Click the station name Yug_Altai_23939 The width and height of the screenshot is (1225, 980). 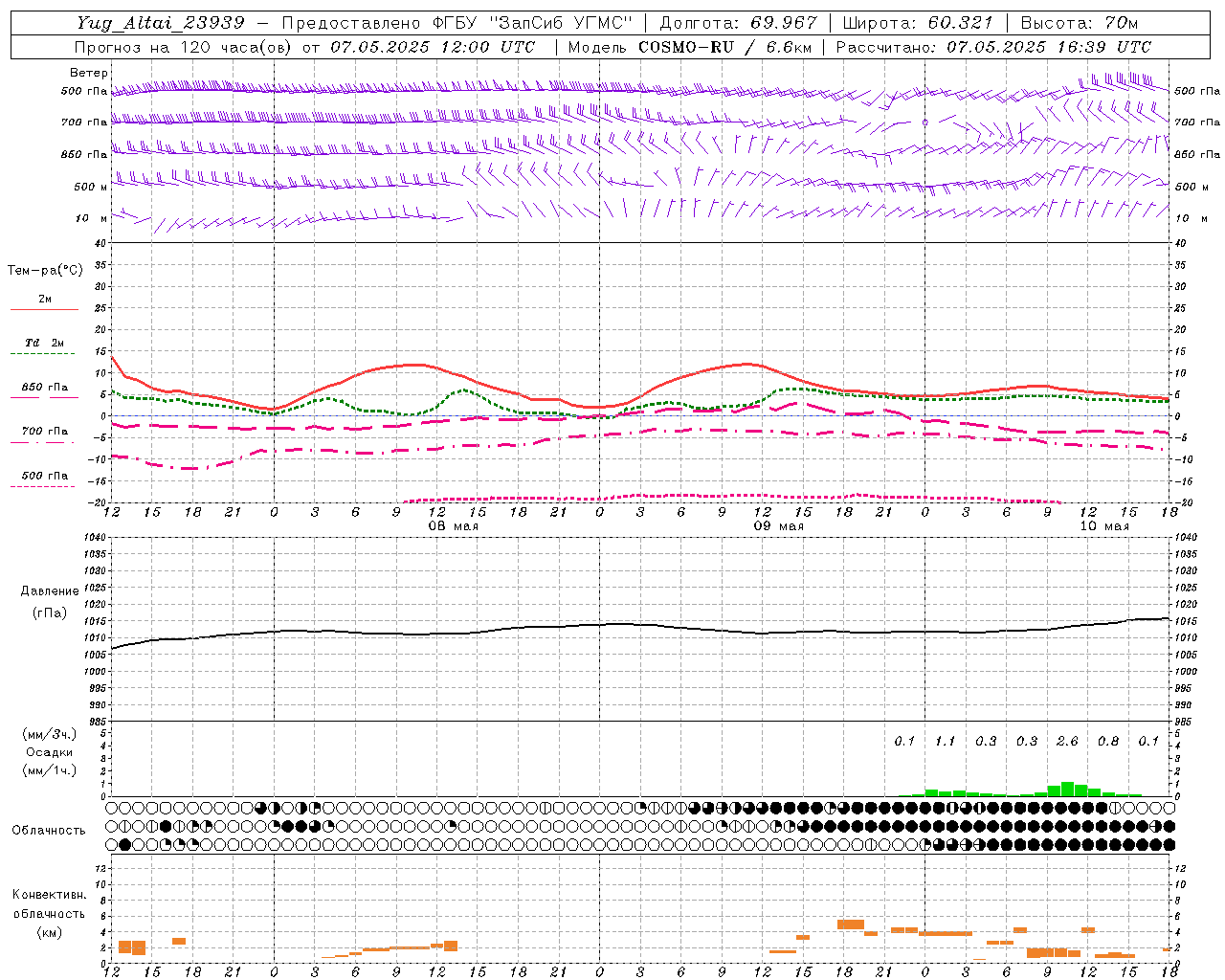[x=161, y=23]
